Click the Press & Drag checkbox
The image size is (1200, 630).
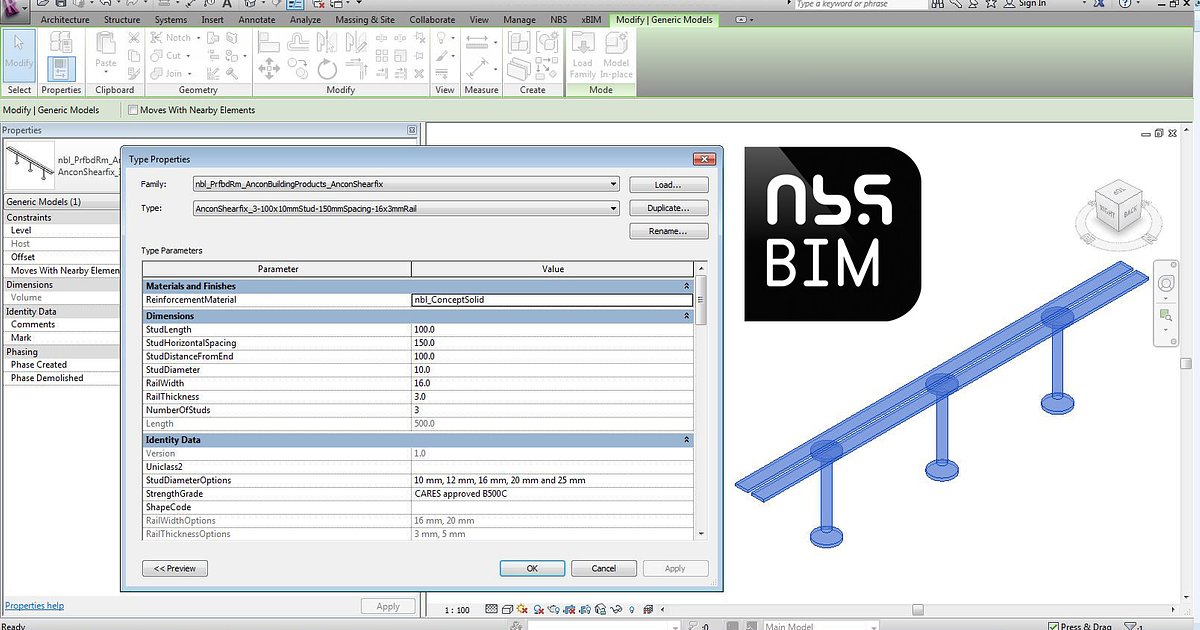(x=1053, y=624)
